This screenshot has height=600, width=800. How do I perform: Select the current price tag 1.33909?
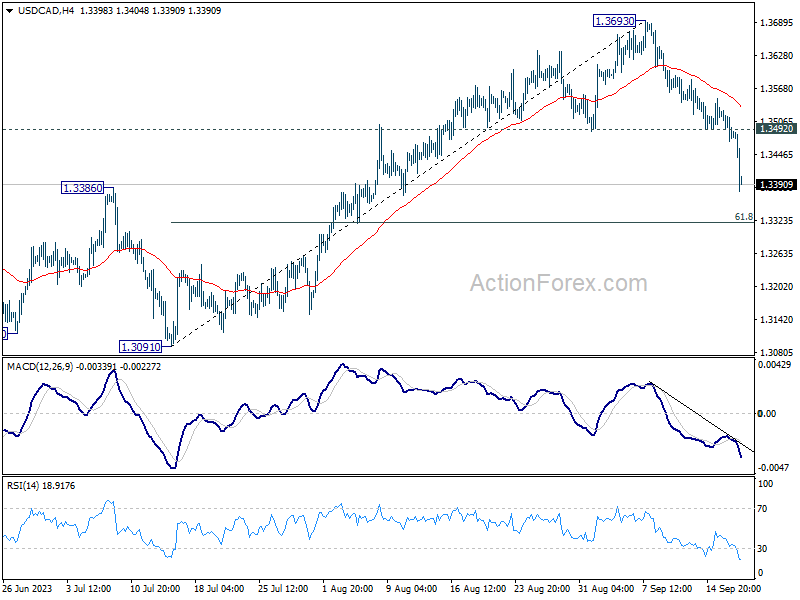tap(776, 185)
